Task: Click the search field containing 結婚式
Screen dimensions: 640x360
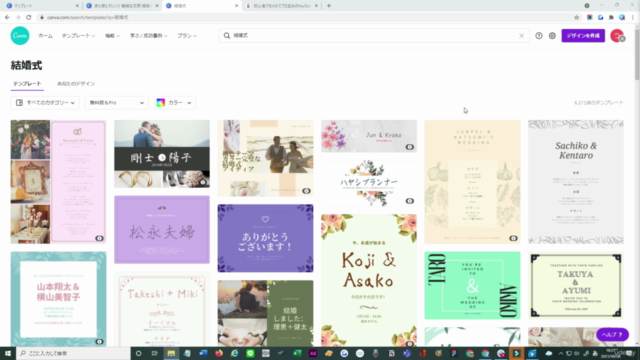Action: pyautogui.click(x=374, y=36)
